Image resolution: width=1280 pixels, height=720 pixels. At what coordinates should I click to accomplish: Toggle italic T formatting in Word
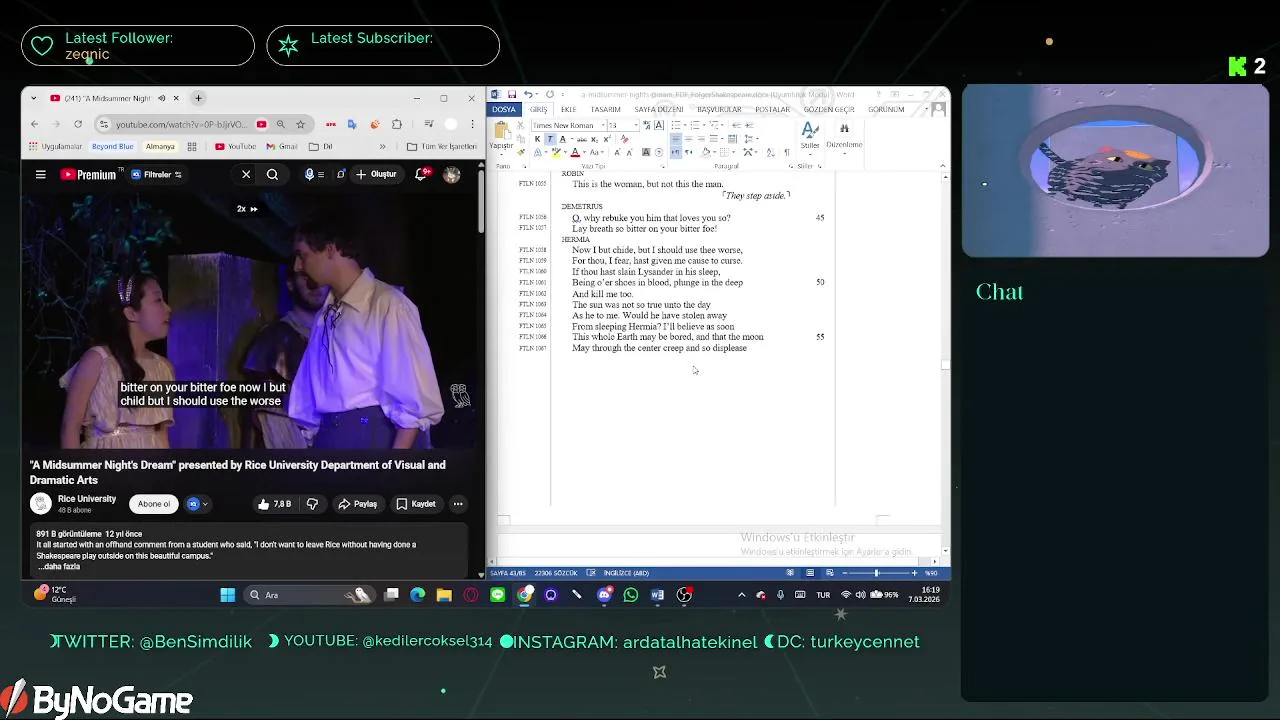point(550,139)
